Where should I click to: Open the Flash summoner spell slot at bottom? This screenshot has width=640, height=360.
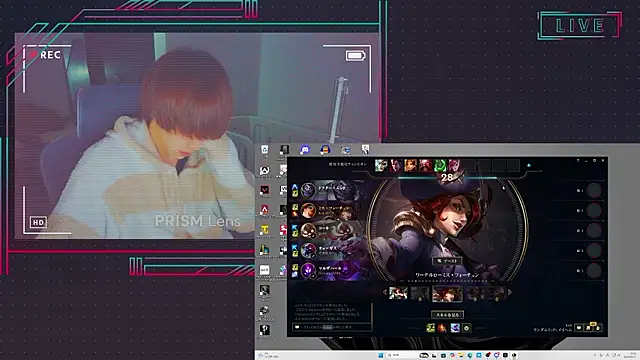pos(430,328)
